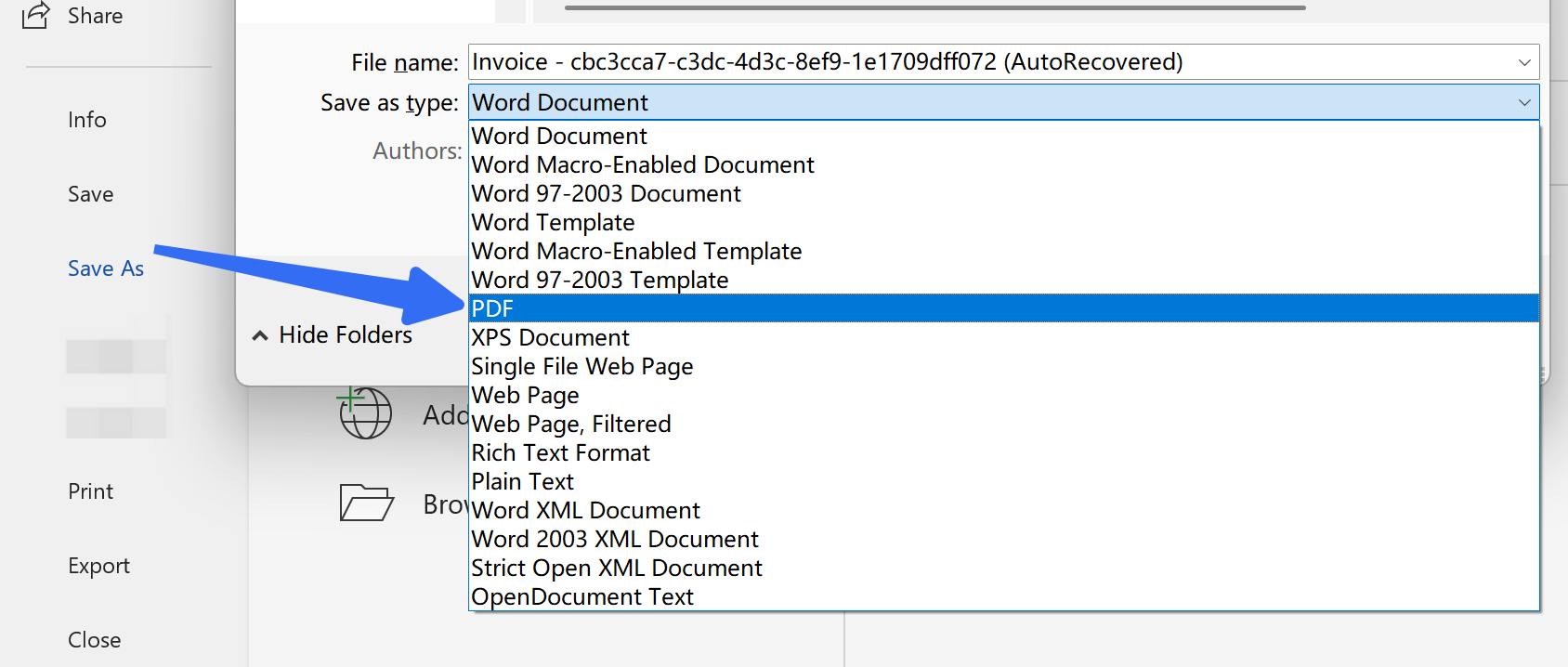1568x667 pixels.
Task: Select Save in the backstage menu
Action: [x=91, y=194]
